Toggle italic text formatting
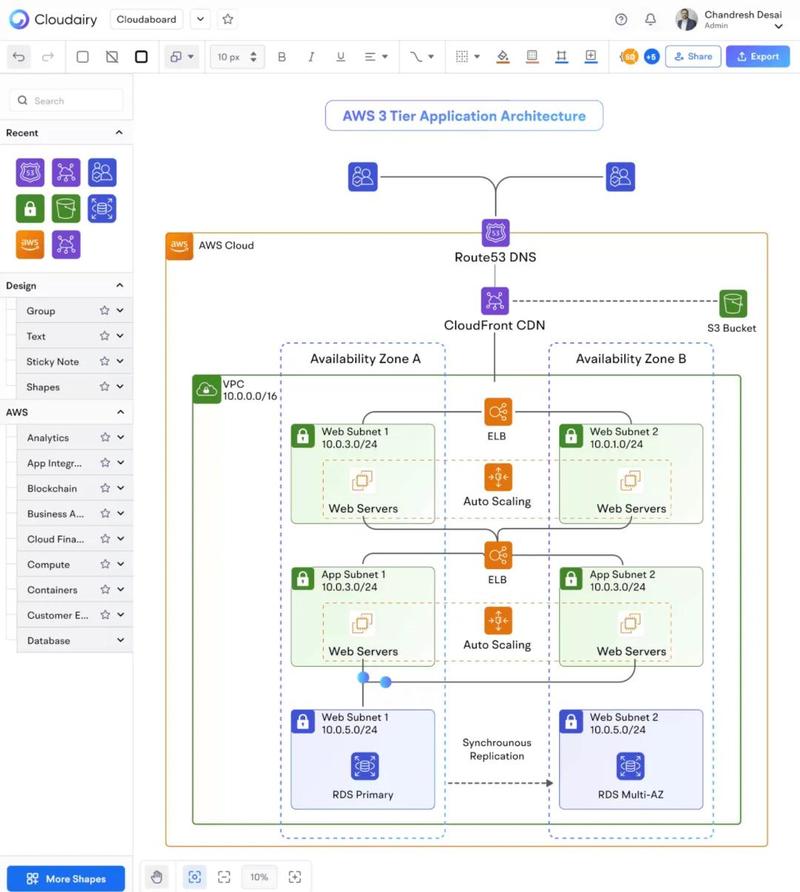This screenshot has height=892, width=800. (x=311, y=57)
